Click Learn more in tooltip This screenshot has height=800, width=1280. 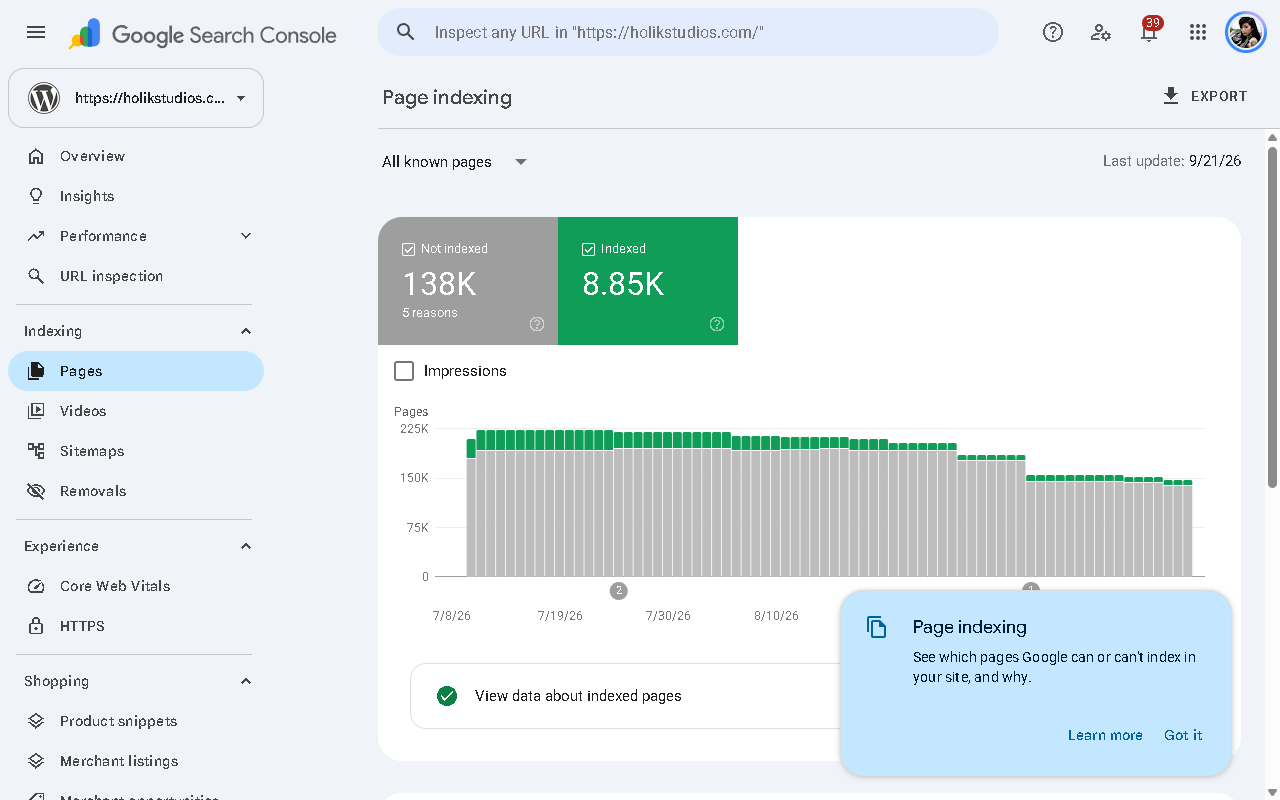(1105, 735)
